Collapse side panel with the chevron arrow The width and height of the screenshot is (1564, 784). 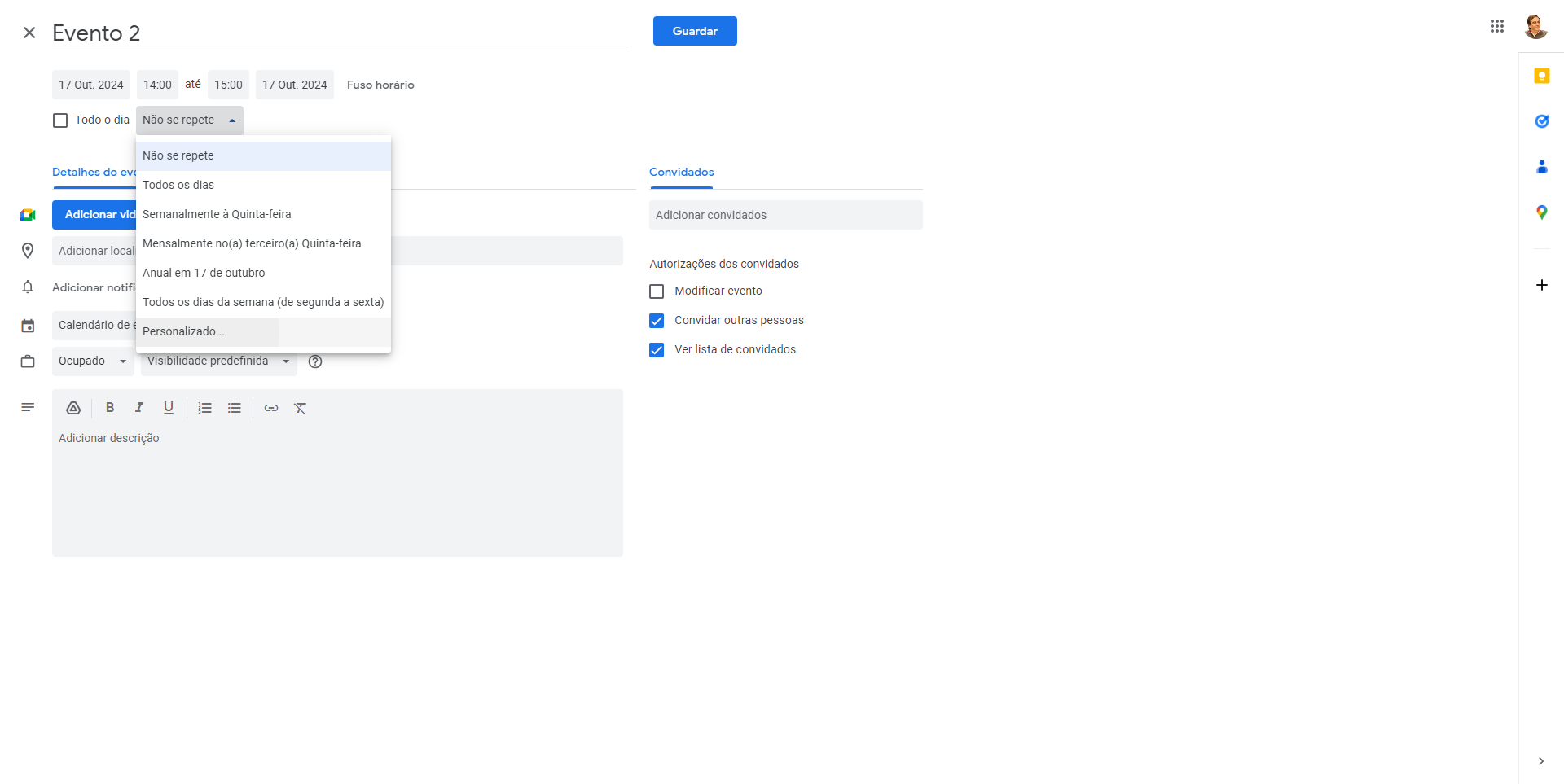tap(1540, 761)
